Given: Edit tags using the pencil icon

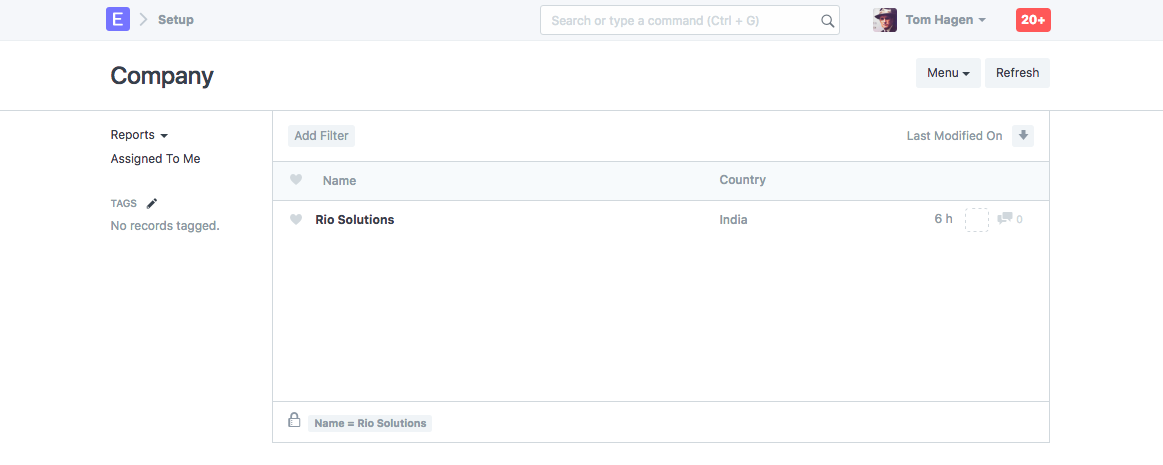Looking at the screenshot, I should click(x=152, y=203).
